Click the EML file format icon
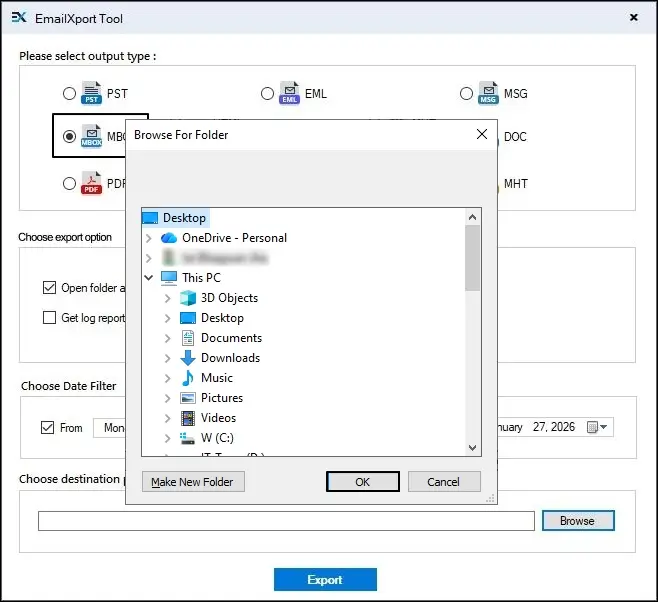The image size is (658, 602). click(289, 93)
